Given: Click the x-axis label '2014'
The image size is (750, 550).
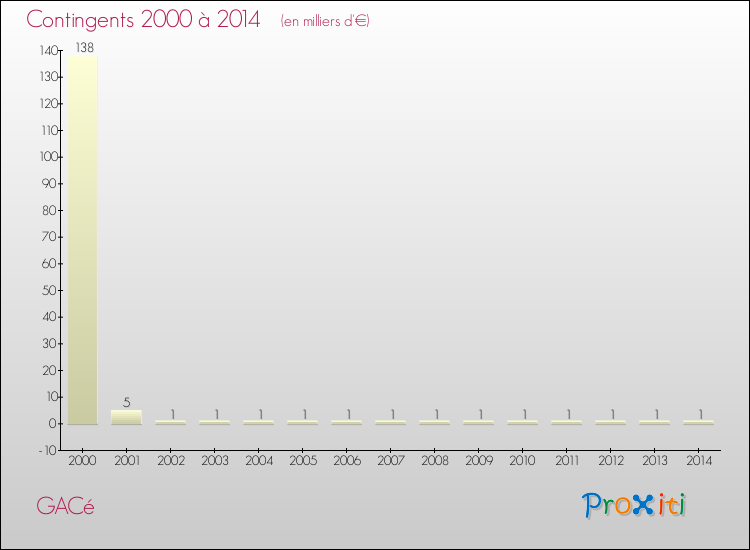Looking at the screenshot, I should click(699, 461).
